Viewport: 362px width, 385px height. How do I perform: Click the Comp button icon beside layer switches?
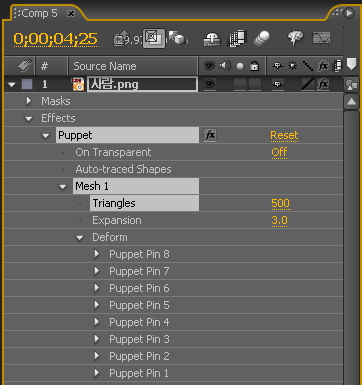point(351,84)
